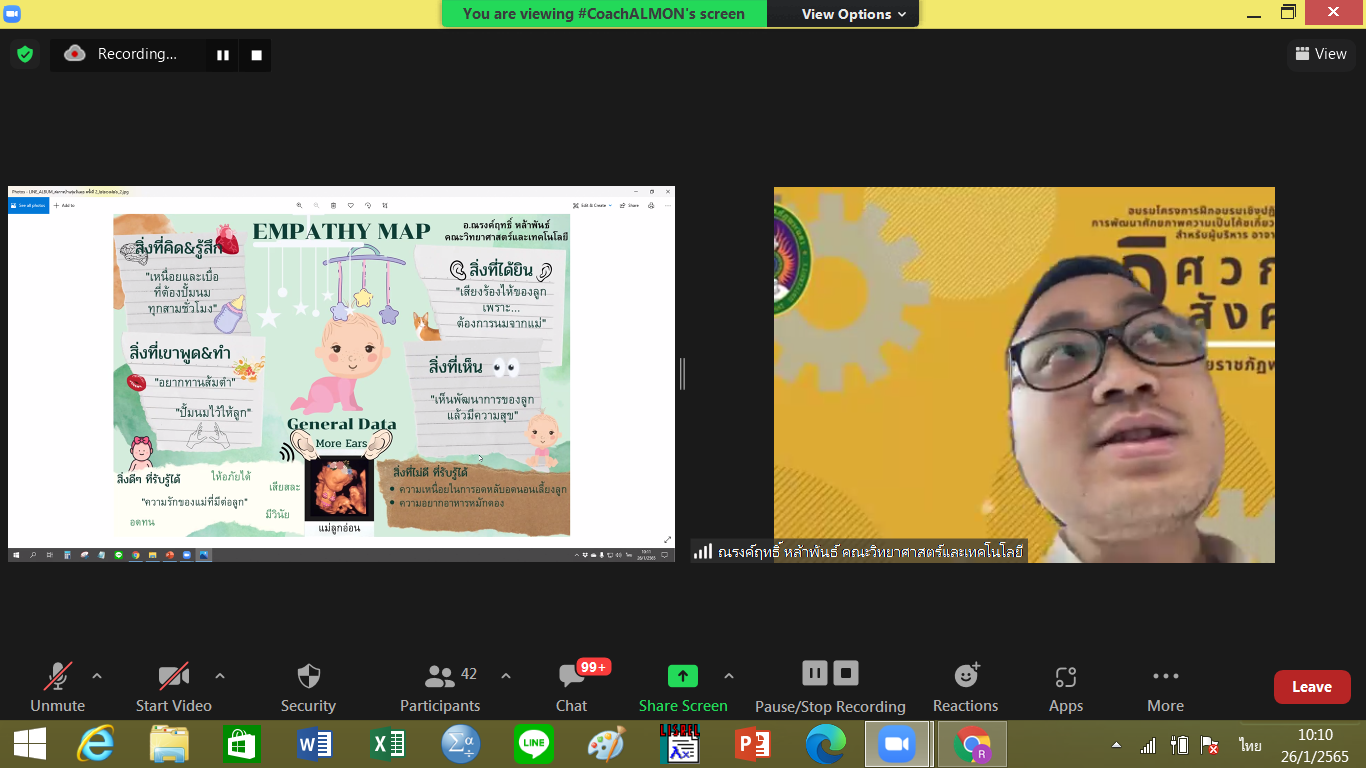Open Excel from the taskbar

(388, 744)
